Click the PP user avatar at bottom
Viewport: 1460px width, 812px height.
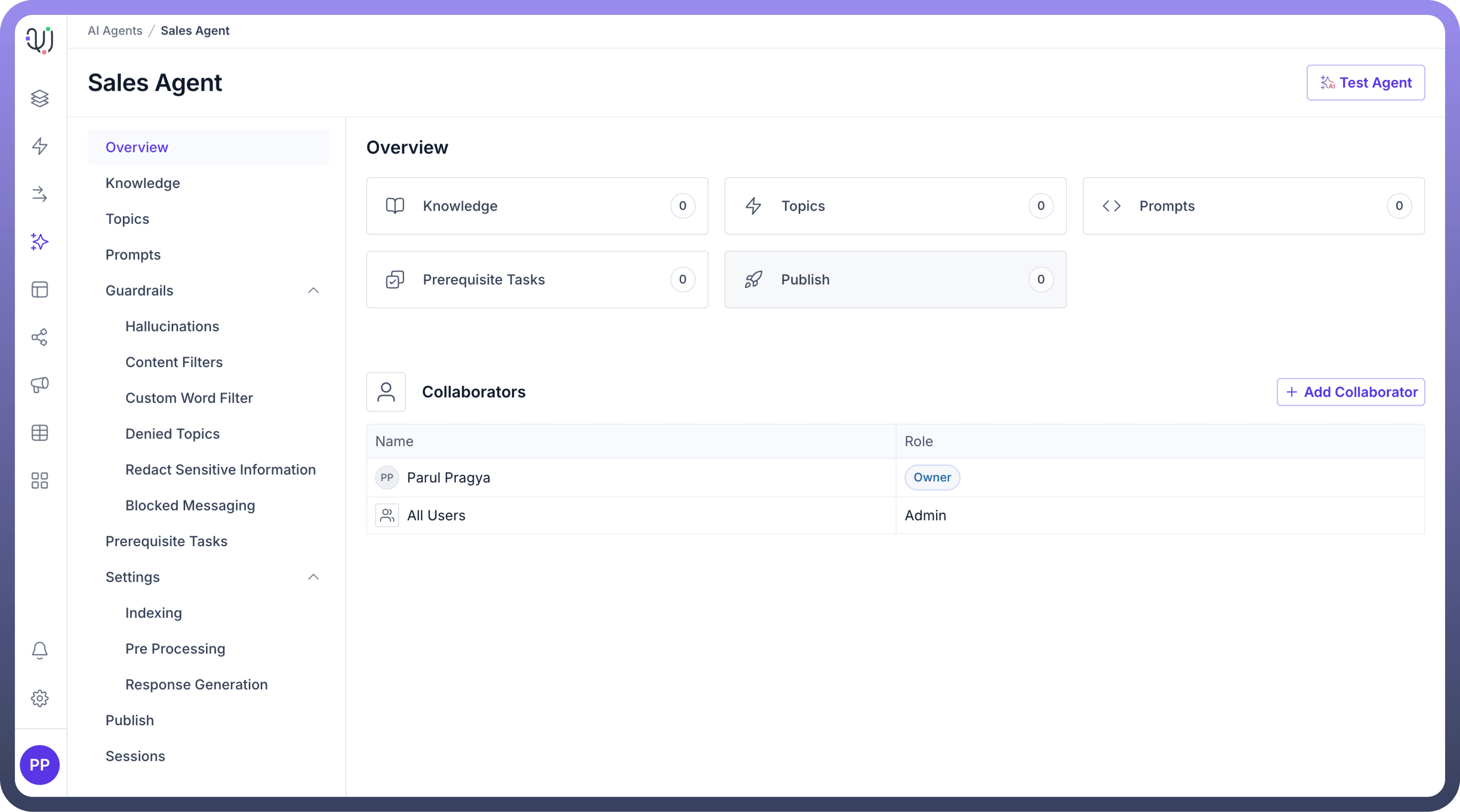(x=40, y=765)
